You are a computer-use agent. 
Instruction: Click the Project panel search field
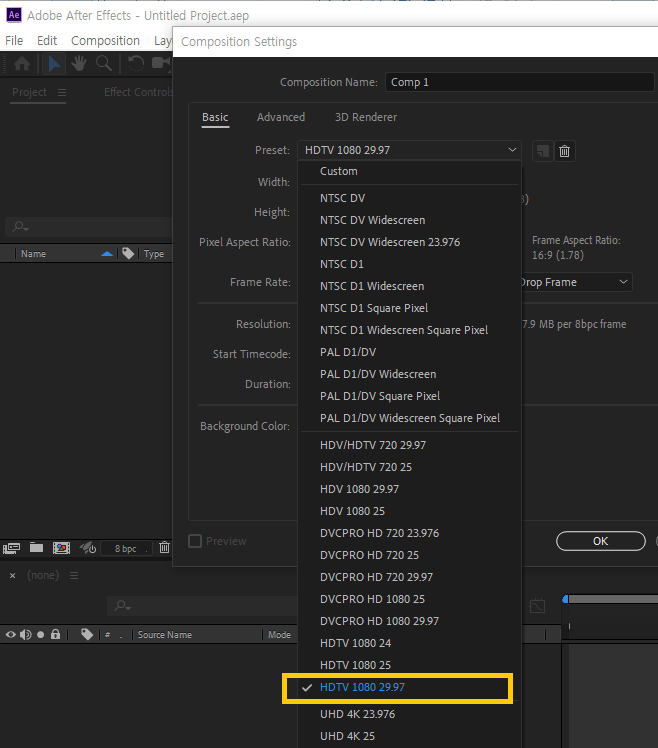[89, 227]
